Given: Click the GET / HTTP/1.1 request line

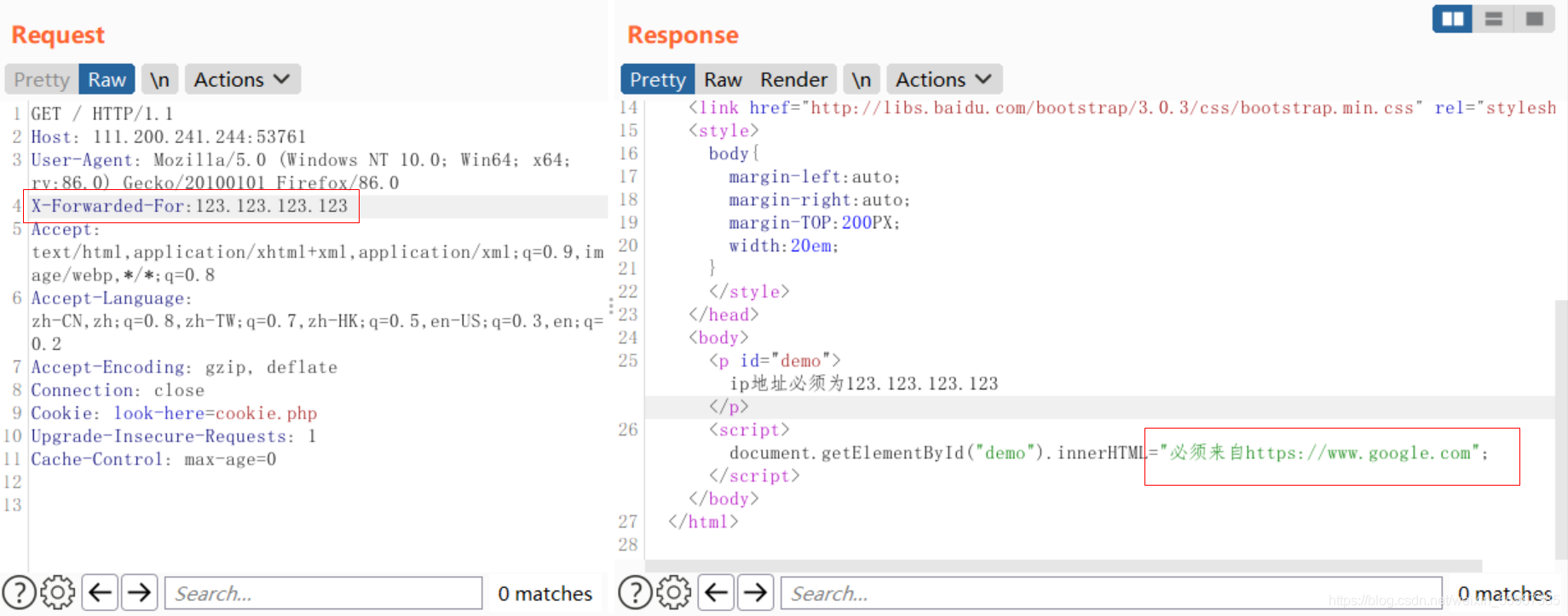Looking at the screenshot, I should tap(102, 114).
